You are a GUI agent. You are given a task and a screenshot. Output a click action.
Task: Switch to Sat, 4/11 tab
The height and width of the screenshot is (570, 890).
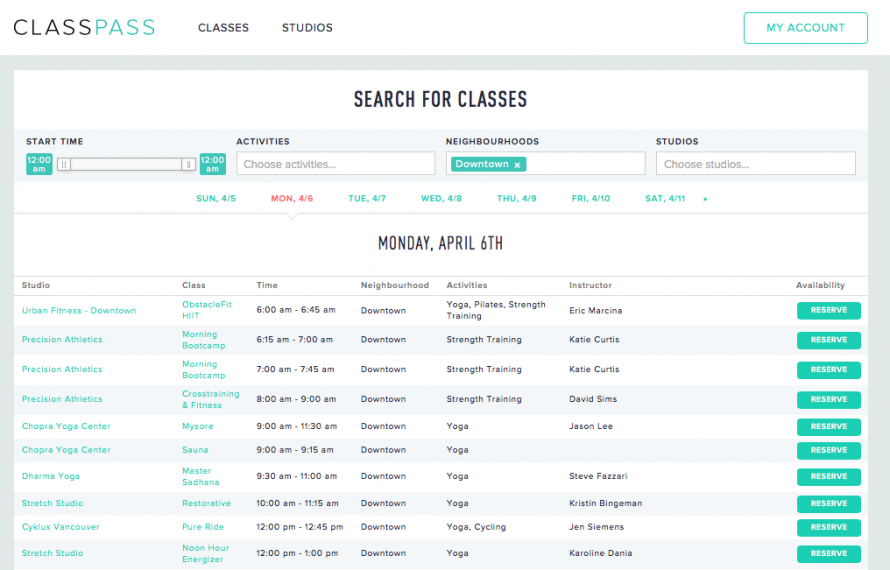(665, 198)
